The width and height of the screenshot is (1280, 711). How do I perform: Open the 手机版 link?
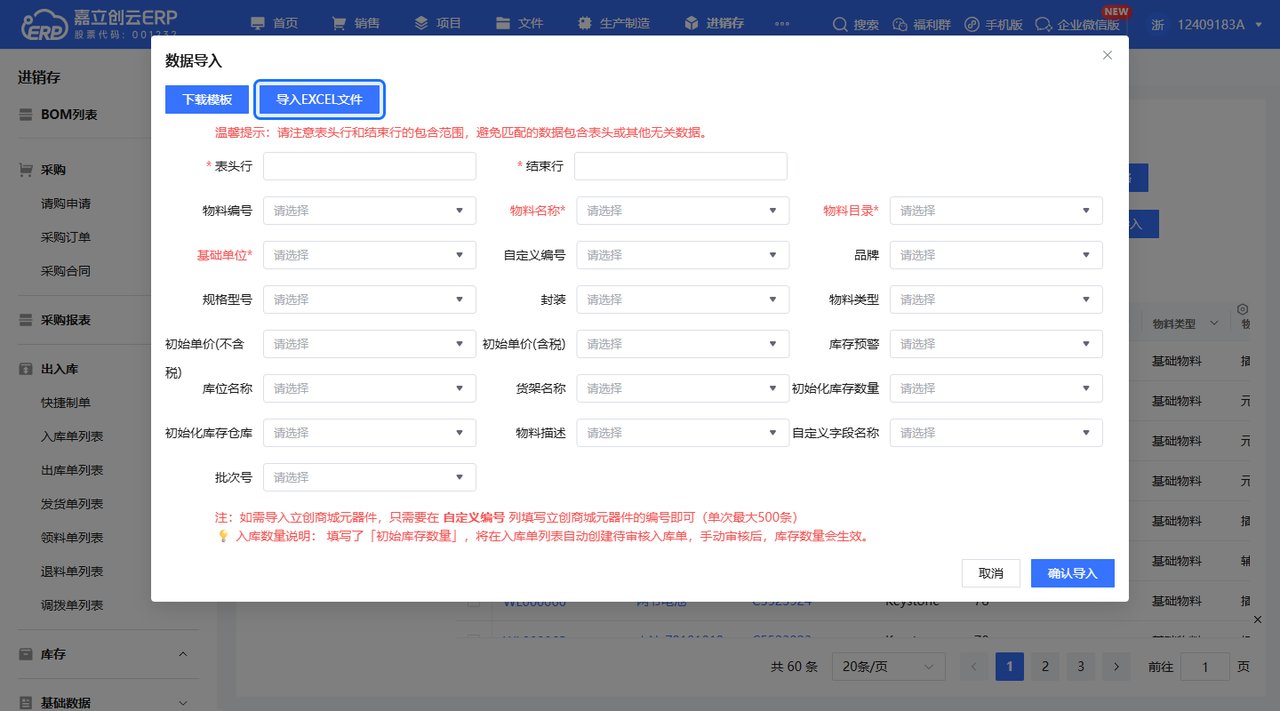(x=995, y=24)
